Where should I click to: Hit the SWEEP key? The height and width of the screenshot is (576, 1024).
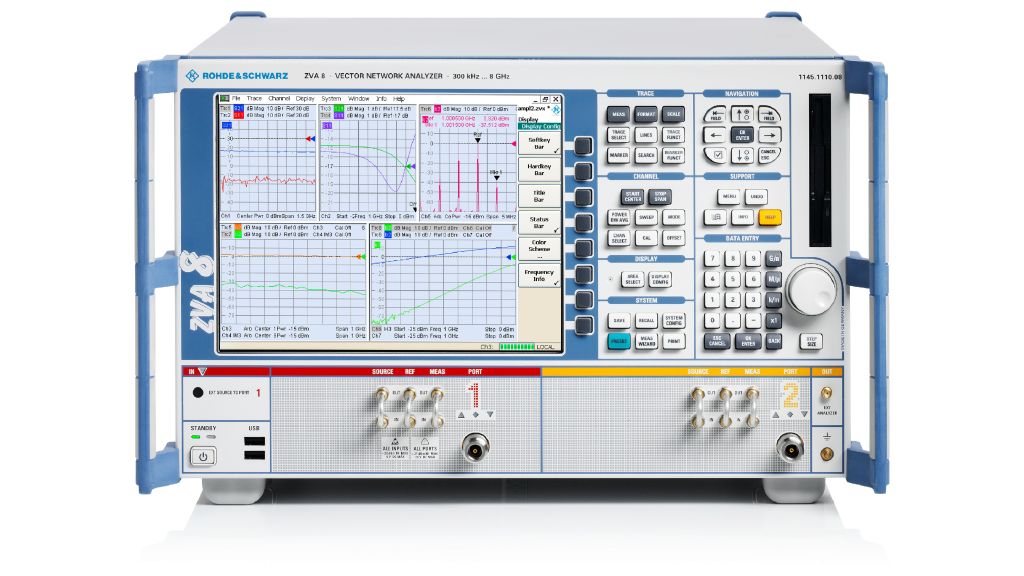[646, 217]
